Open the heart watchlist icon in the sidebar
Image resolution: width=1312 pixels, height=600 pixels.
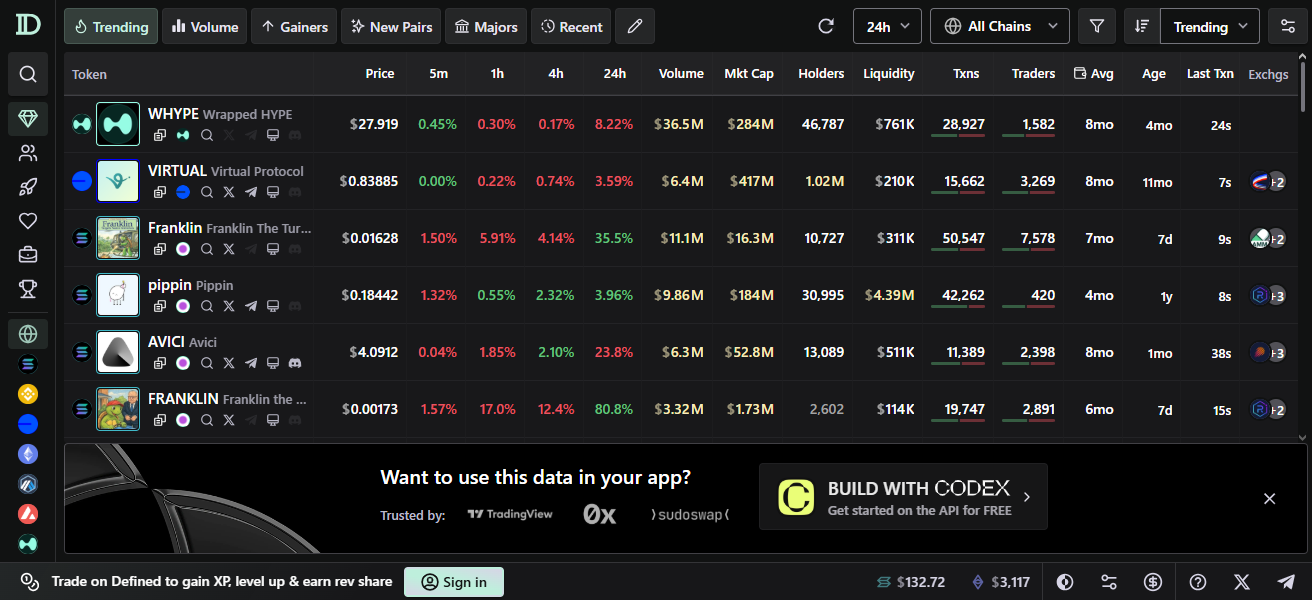(28, 221)
